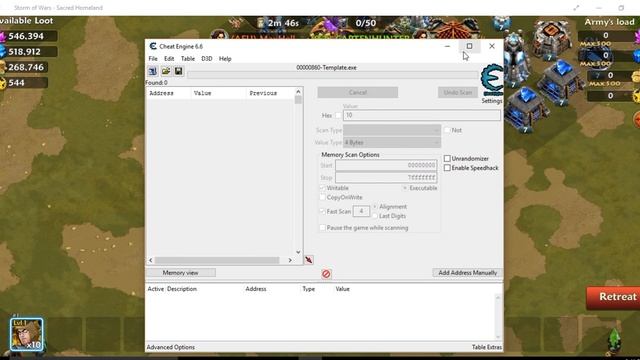Screen dimensions: 640x360
Task: Click the open folder toolbar icon
Action: pyautogui.click(x=166, y=71)
